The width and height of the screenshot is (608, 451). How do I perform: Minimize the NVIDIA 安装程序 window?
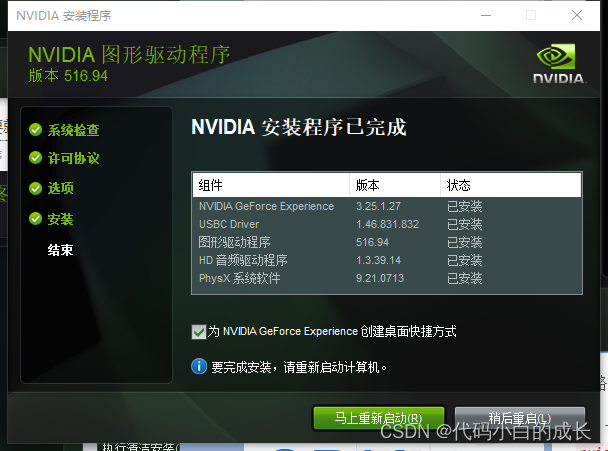click(486, 16)
